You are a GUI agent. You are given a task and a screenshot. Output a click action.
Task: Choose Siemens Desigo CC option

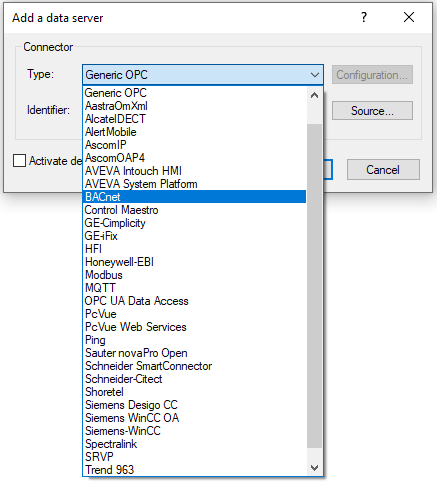coord(195,405)
